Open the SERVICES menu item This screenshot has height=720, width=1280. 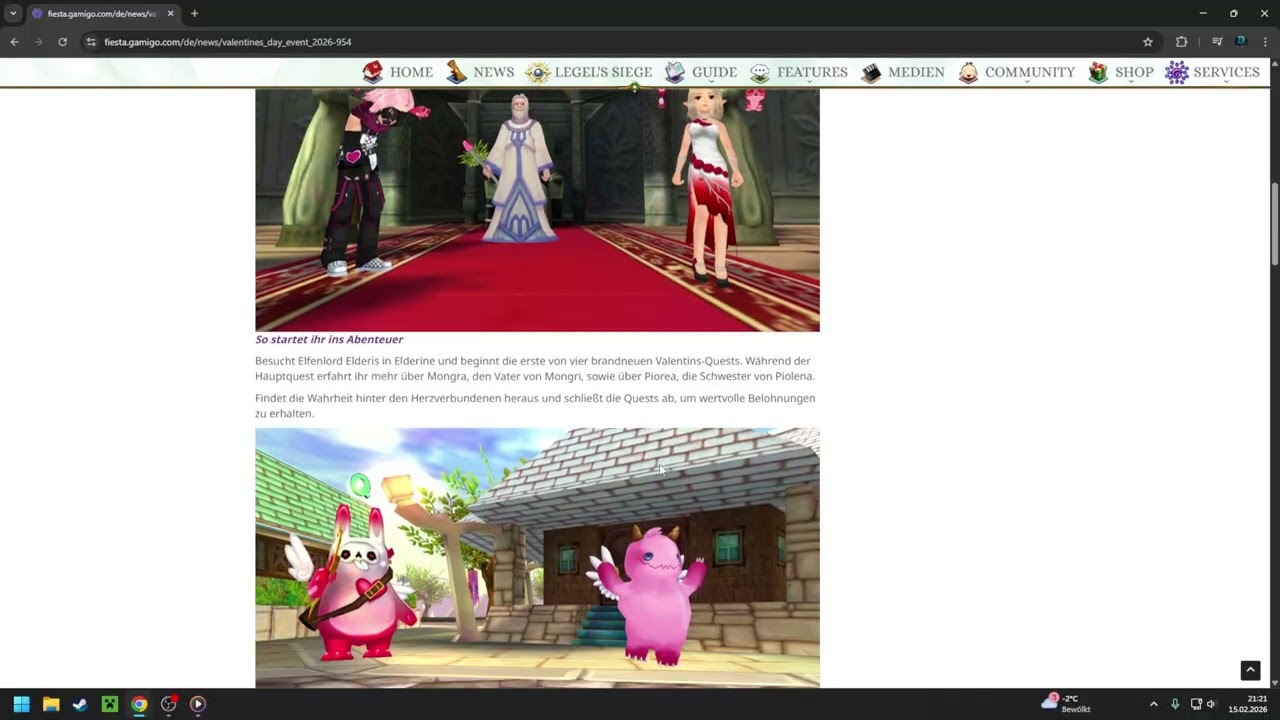[1226, 72]
